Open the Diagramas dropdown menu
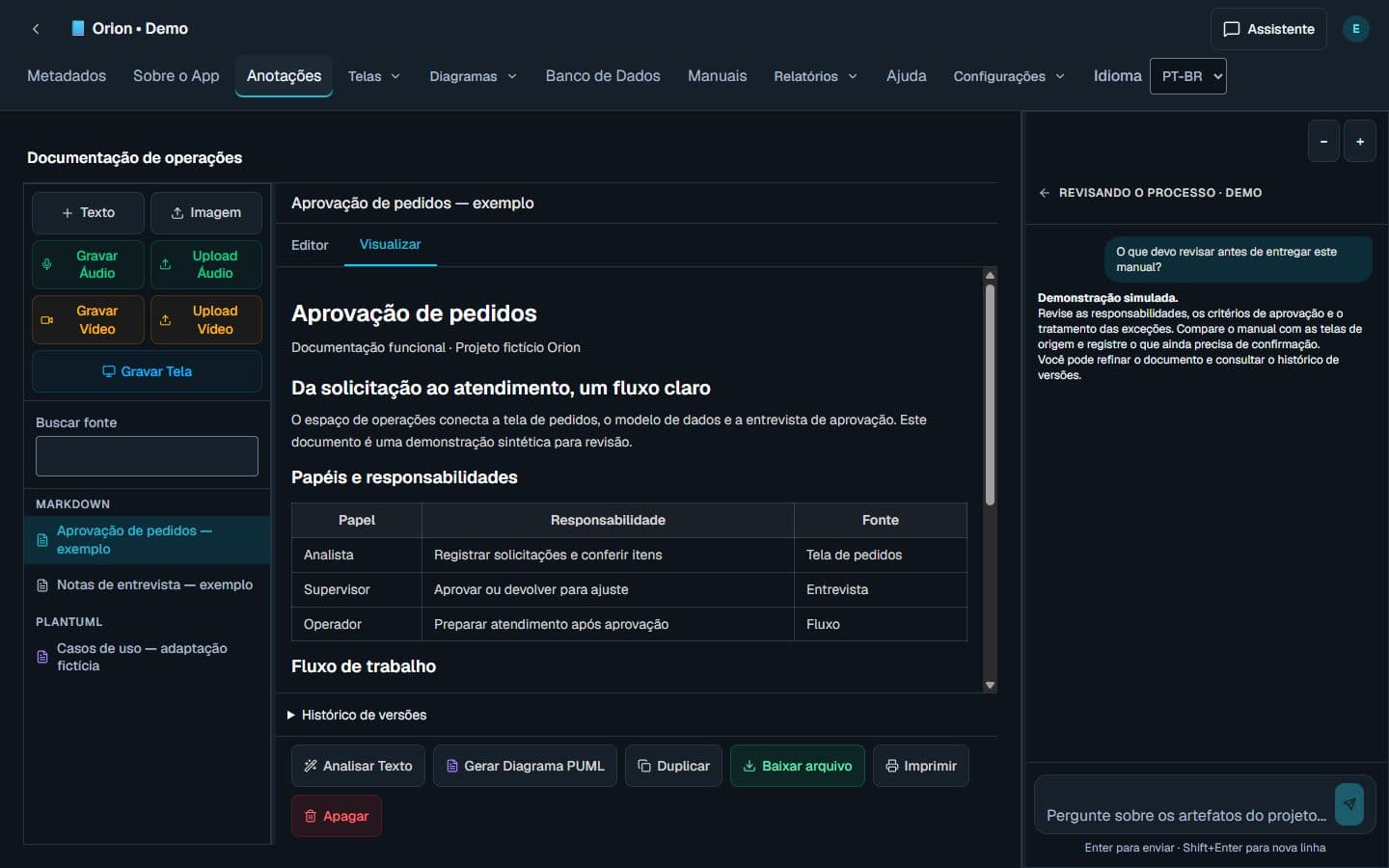 pyautogui.click(x=473, y=76)
